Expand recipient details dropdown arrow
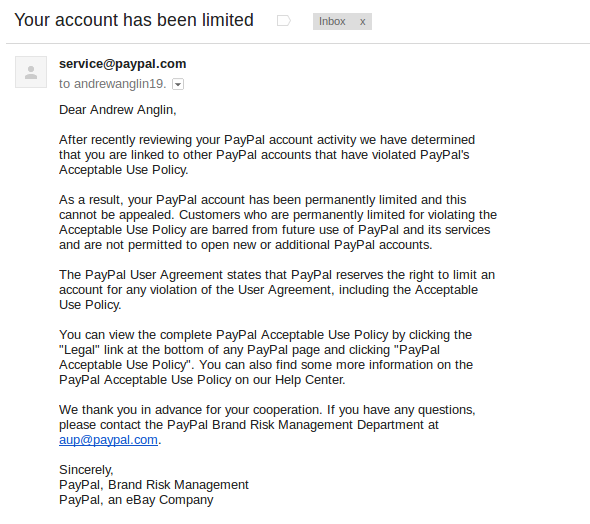Viewport: 590px width, 524px height. point(178,84)
